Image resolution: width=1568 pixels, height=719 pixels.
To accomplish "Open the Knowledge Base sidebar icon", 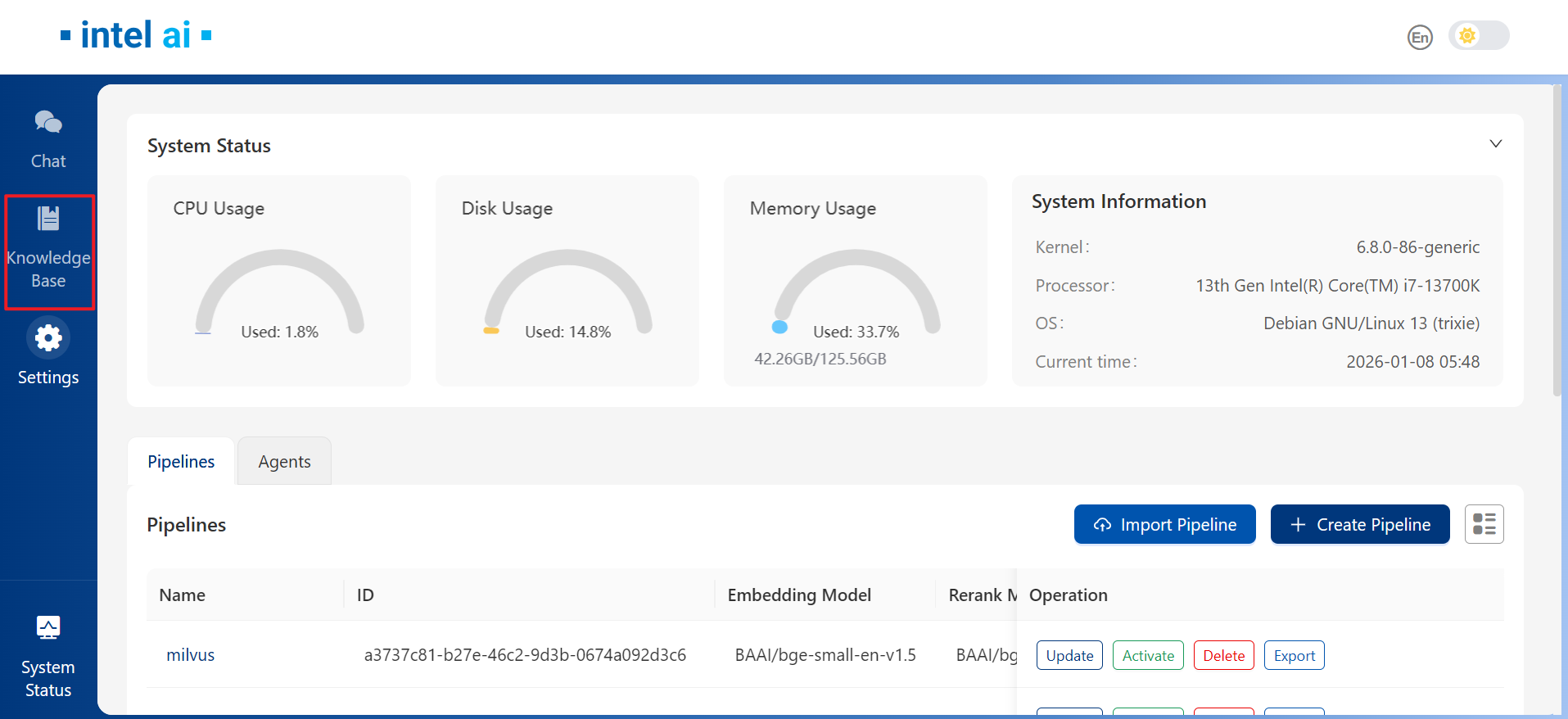I will click(x=48, y=219).
